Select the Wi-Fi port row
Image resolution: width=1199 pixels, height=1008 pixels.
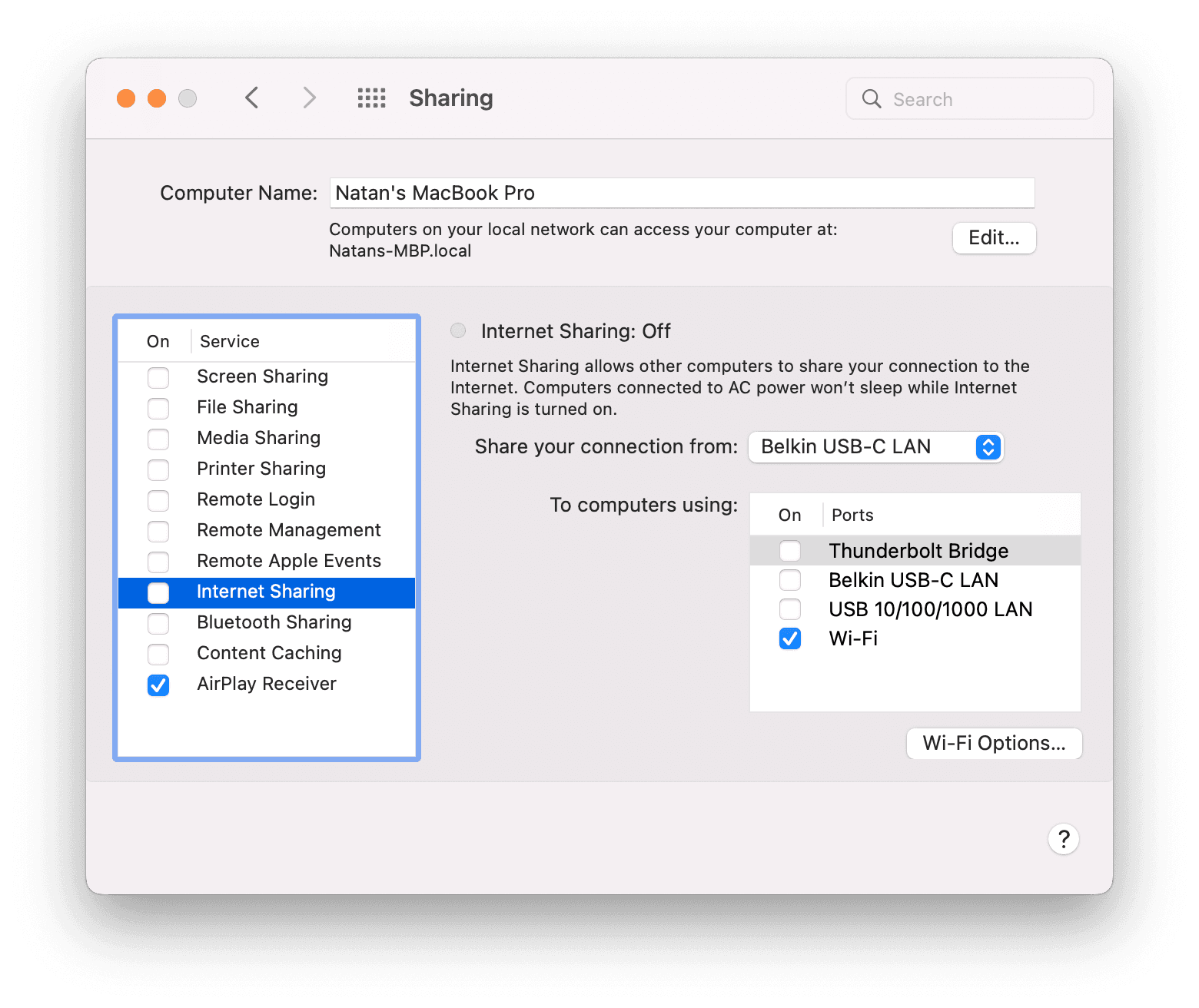click(x=915, y=638)
